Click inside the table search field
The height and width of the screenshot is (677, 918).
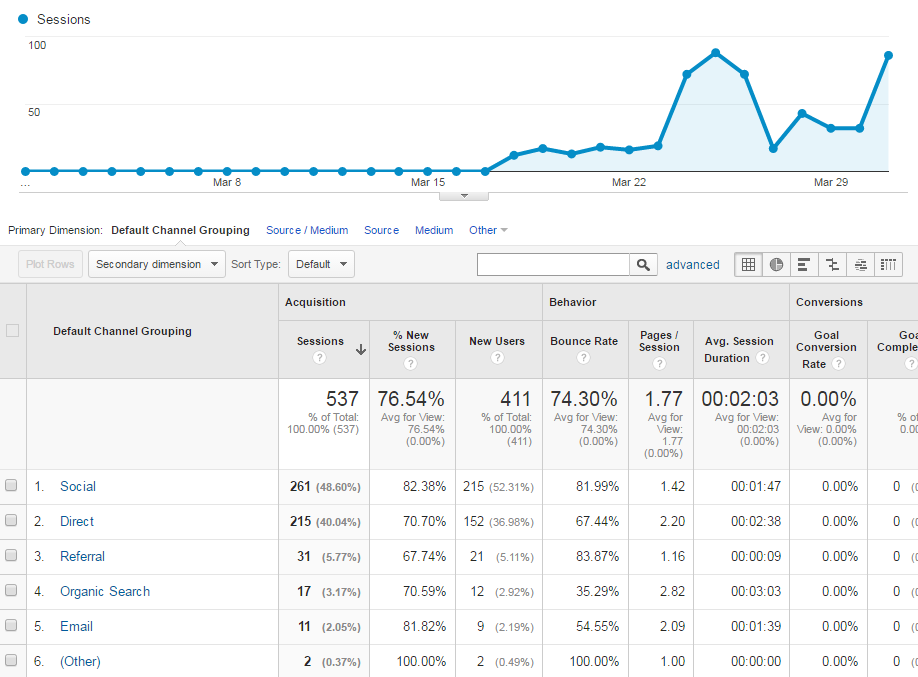pos(553,264)
